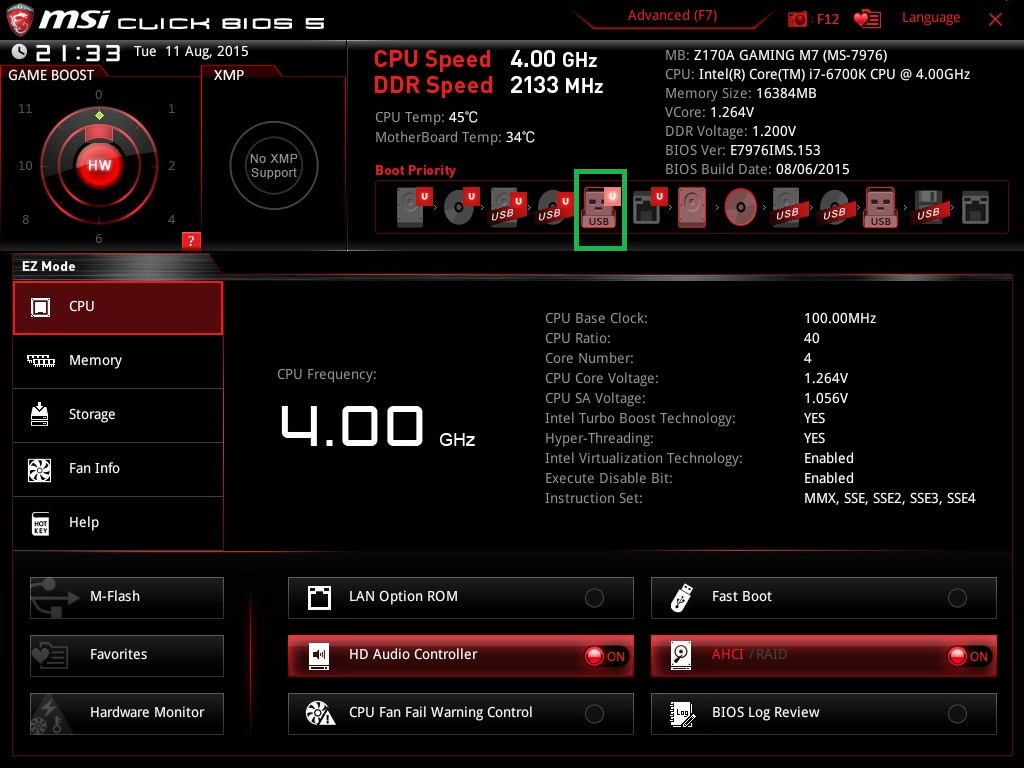Turn off HD Audio Controller
Viewport: 1024px width, 768px height.
[x=460, y=656]
